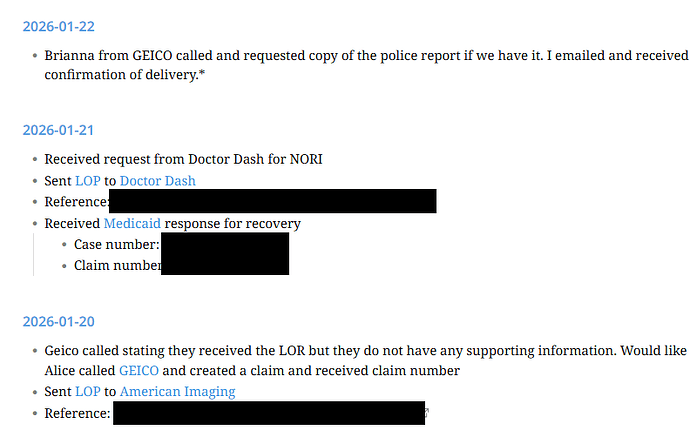Select bullet next to Claim number
Screen dimensions: 690x437
64,266
